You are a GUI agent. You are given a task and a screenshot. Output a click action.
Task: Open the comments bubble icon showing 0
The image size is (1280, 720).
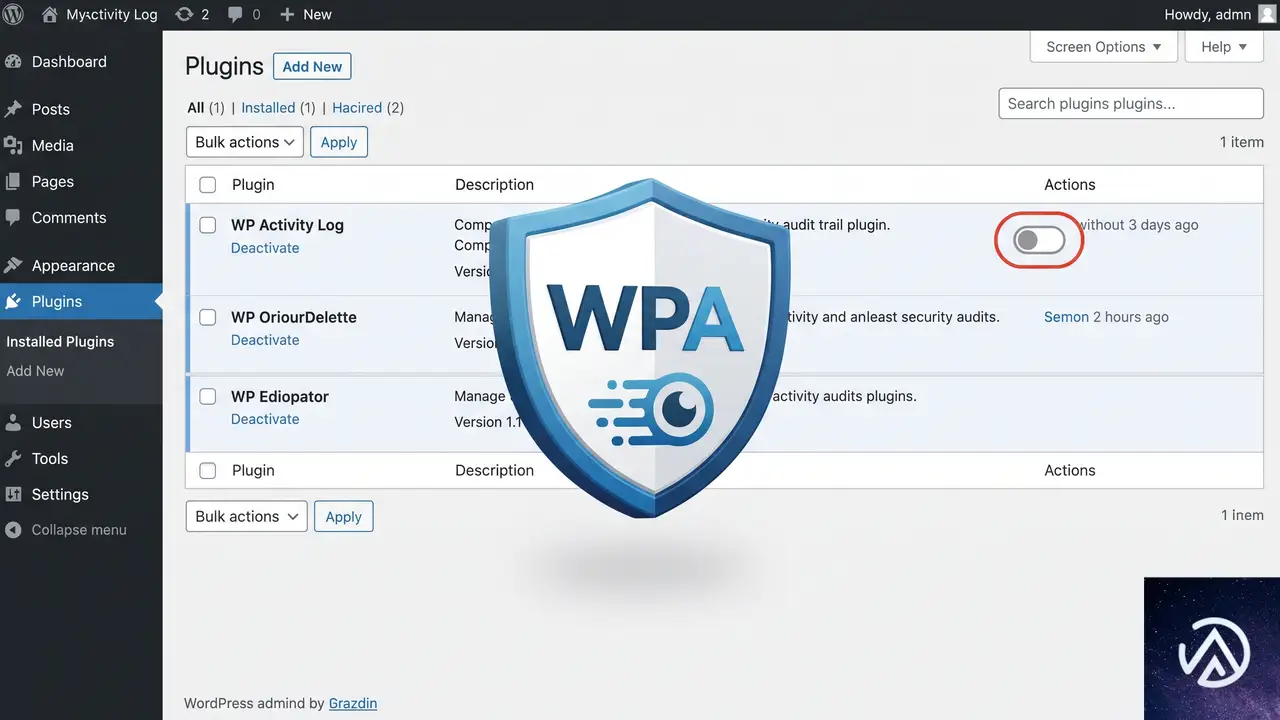point(235,15)
